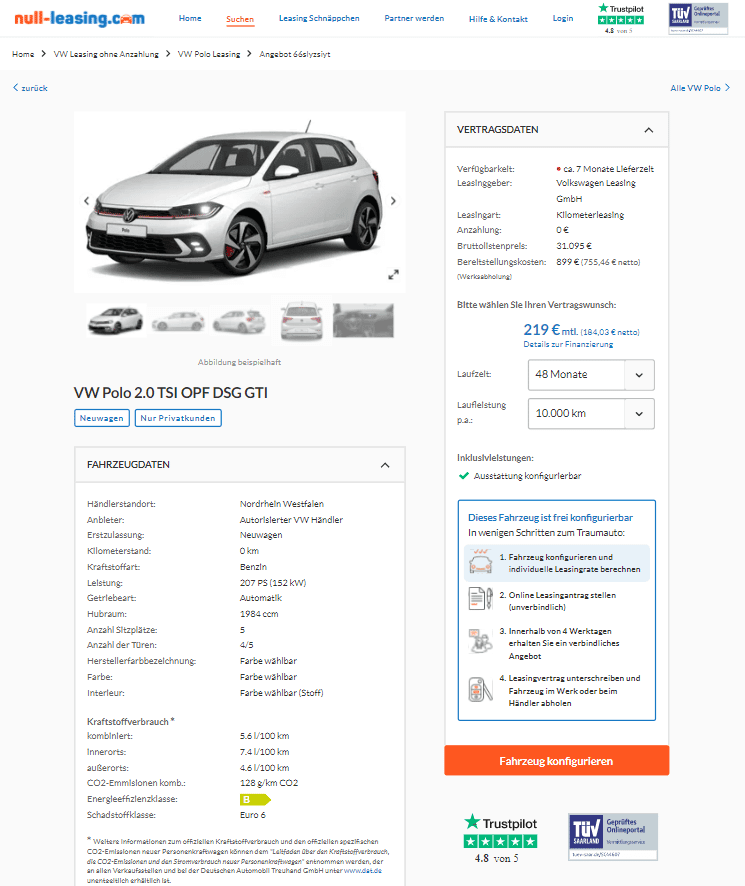Click Bruttolistenpreis value 31.095 €
The width and height of the screenshot is (745, 886).
pyautogui.click(x=574, y=246)
